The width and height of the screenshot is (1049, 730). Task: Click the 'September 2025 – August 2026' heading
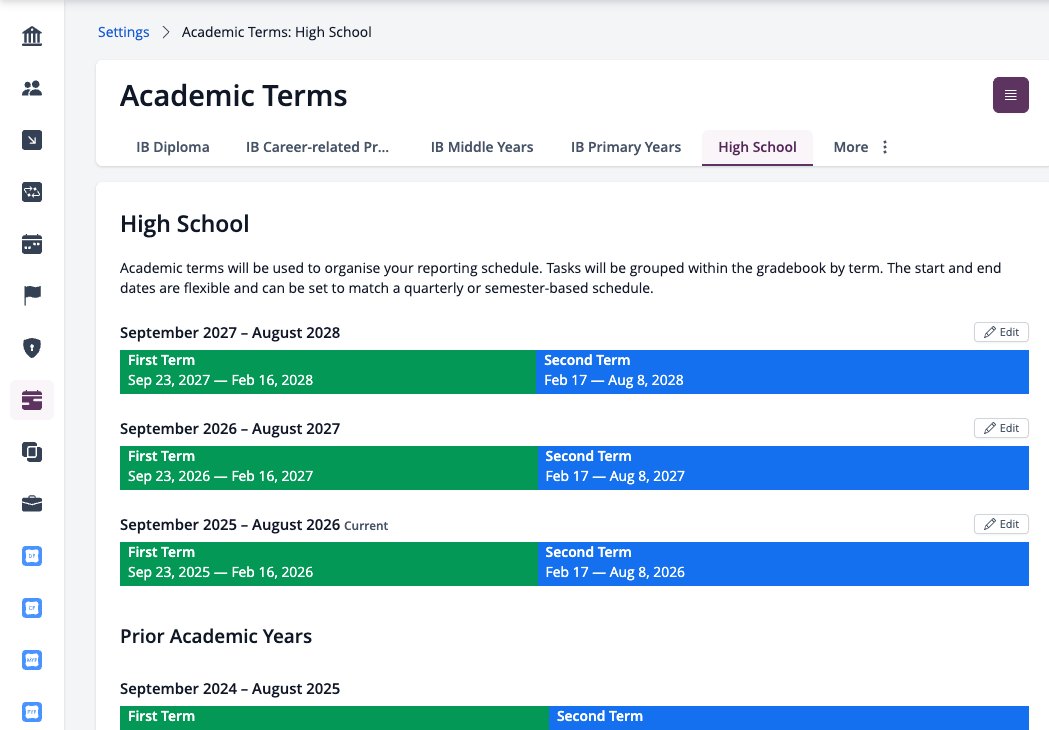click(x=229, y=525)
